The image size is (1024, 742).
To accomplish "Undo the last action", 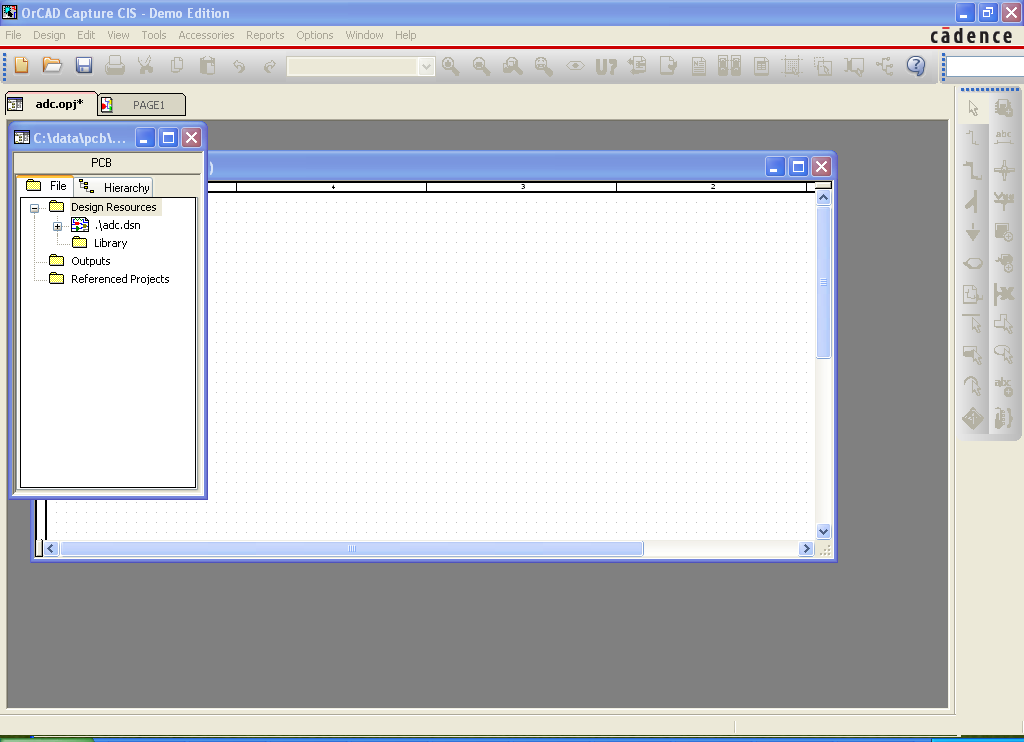I will [x=239, y=65].
